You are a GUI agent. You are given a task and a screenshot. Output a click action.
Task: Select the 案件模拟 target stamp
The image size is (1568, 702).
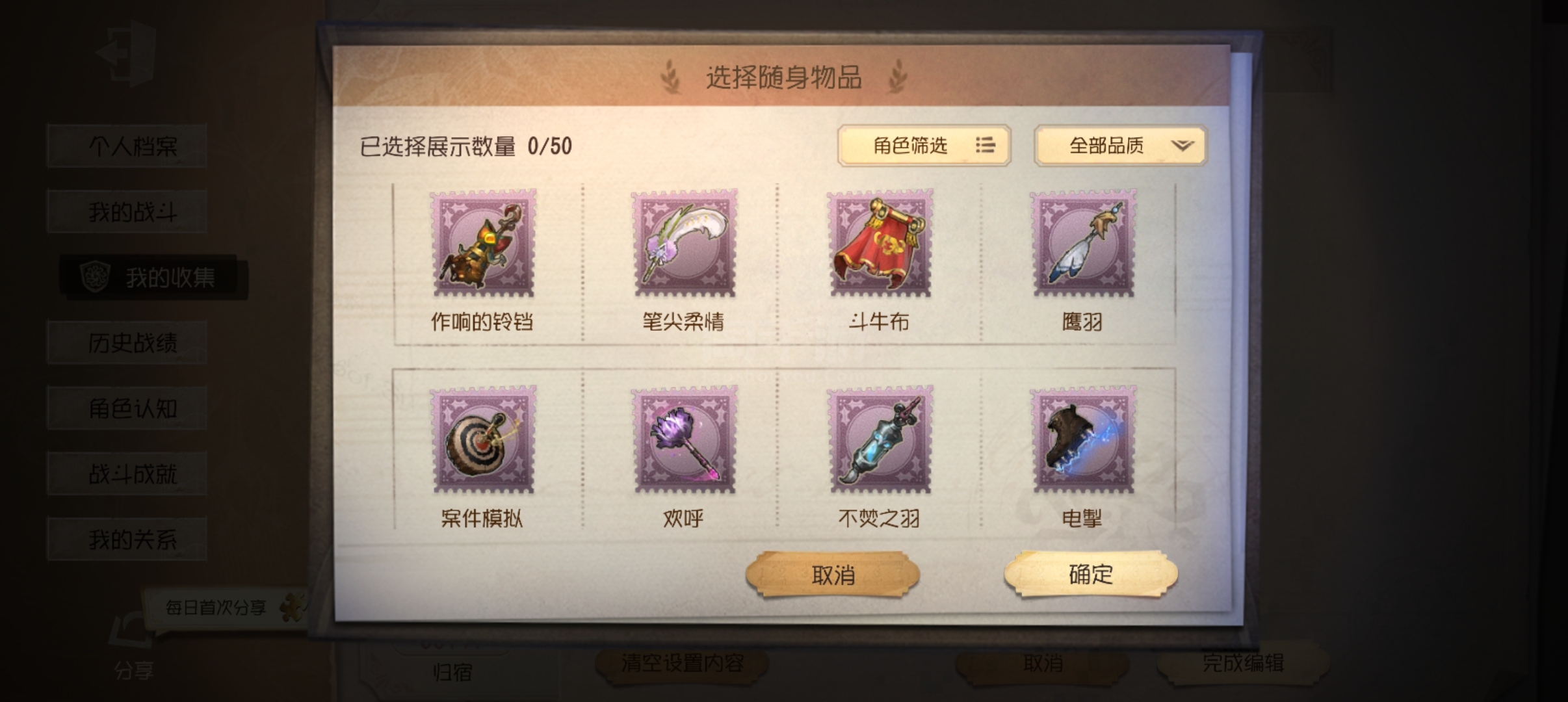[x=484, y=439]
